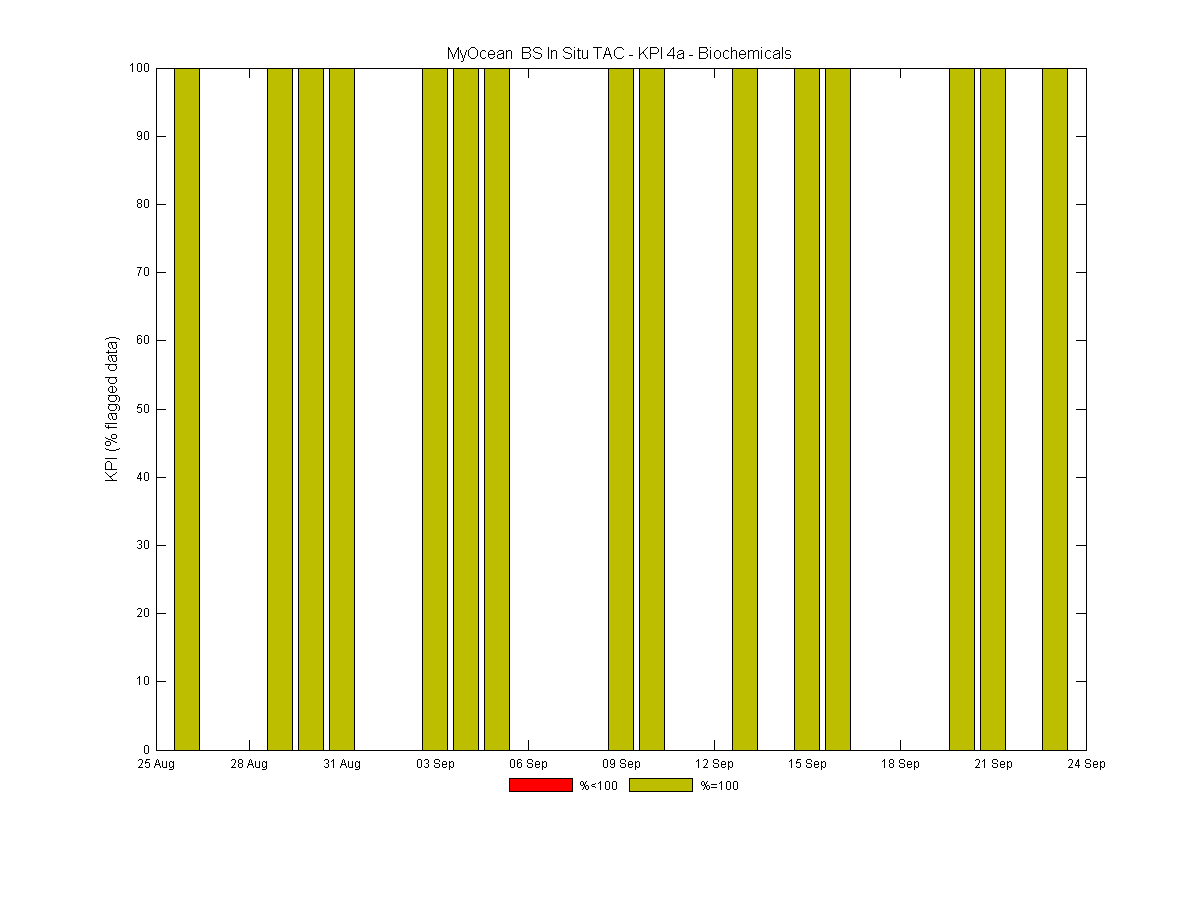This screenshot has height=900, width=1200.
Task: Click the x-axis label '25 Aug'
Action: [156, 764]
